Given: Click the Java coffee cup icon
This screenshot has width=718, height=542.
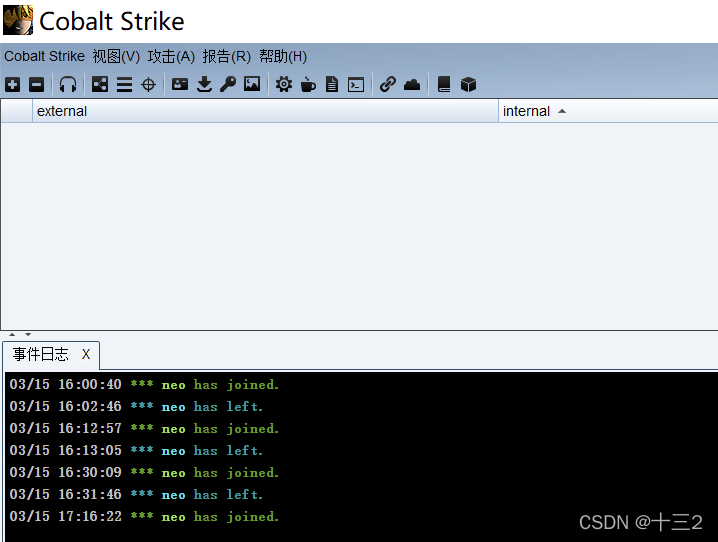Looking at the screenshot, I should [x=308, y=85].
